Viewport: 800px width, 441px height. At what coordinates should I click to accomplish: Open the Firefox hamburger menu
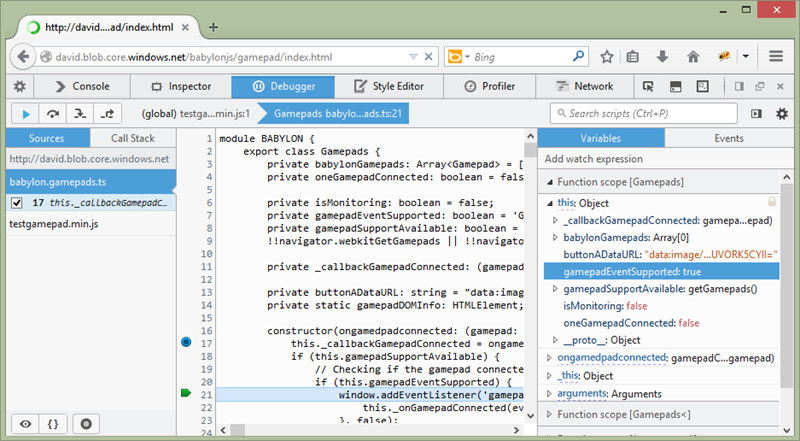tap(776, 56)
